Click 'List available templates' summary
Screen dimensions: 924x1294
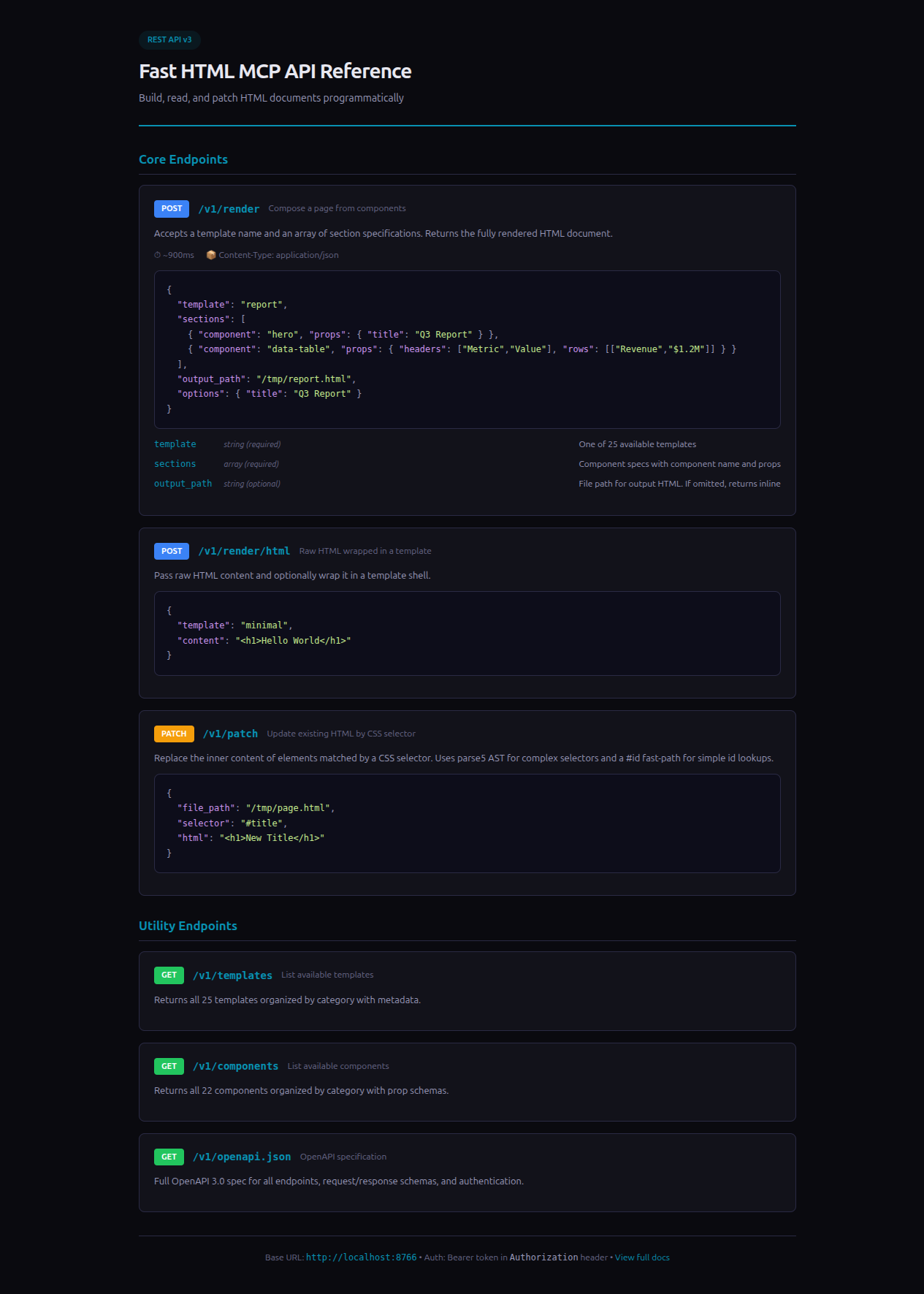click(327, 975)
